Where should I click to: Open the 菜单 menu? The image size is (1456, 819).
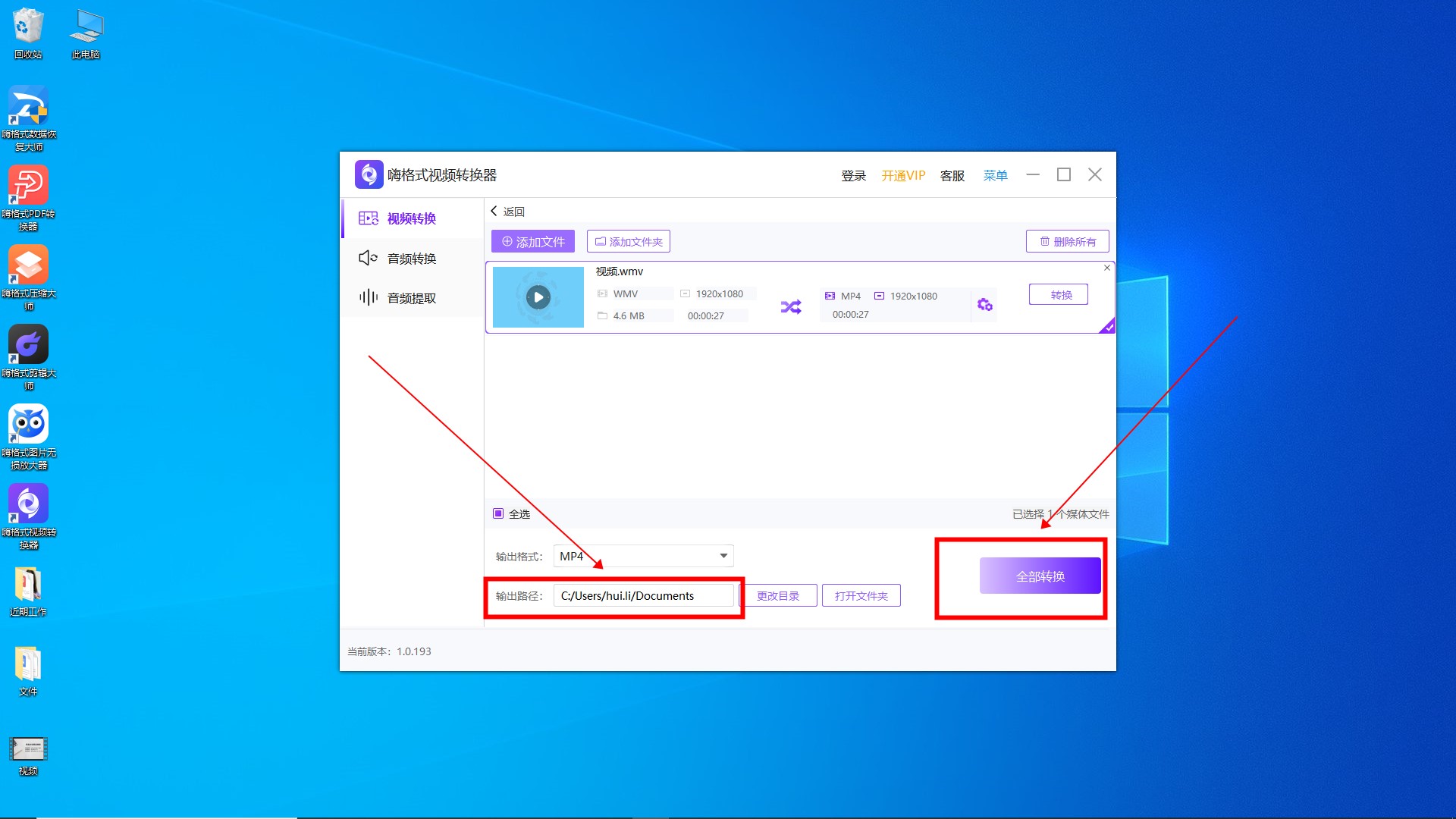[995, 175]
